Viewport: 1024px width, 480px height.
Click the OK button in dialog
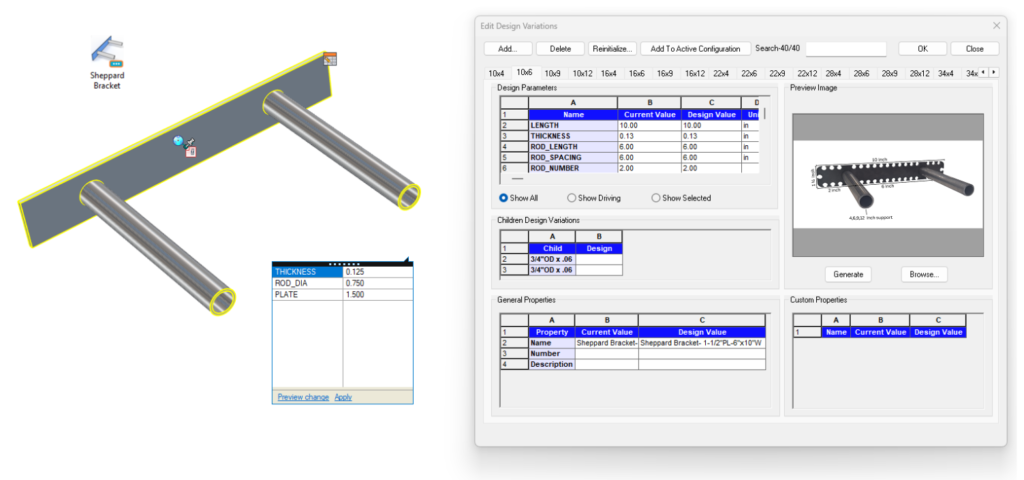[922, 49]
